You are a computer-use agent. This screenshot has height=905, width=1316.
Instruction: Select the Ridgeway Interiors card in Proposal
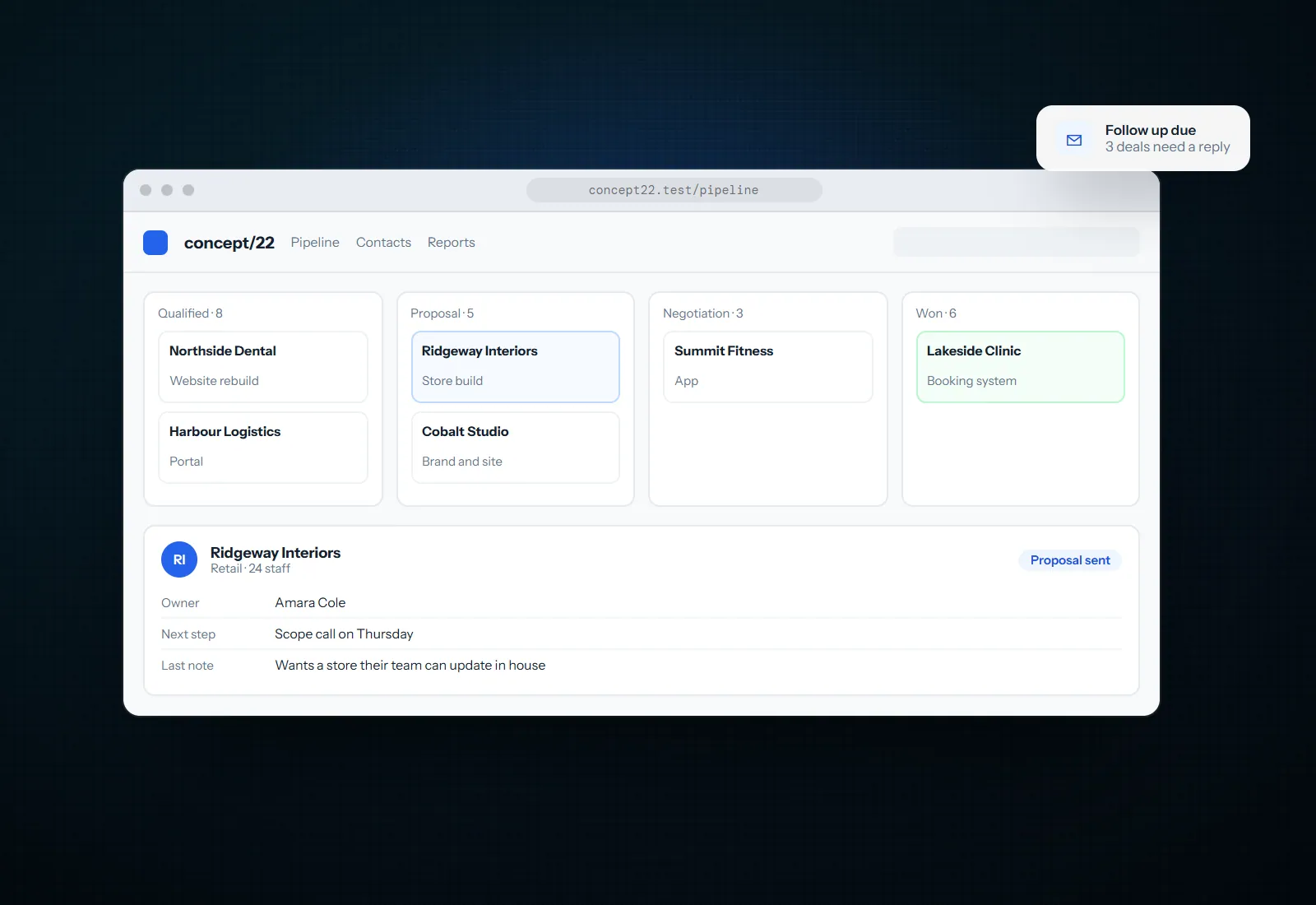pos(516,367)
